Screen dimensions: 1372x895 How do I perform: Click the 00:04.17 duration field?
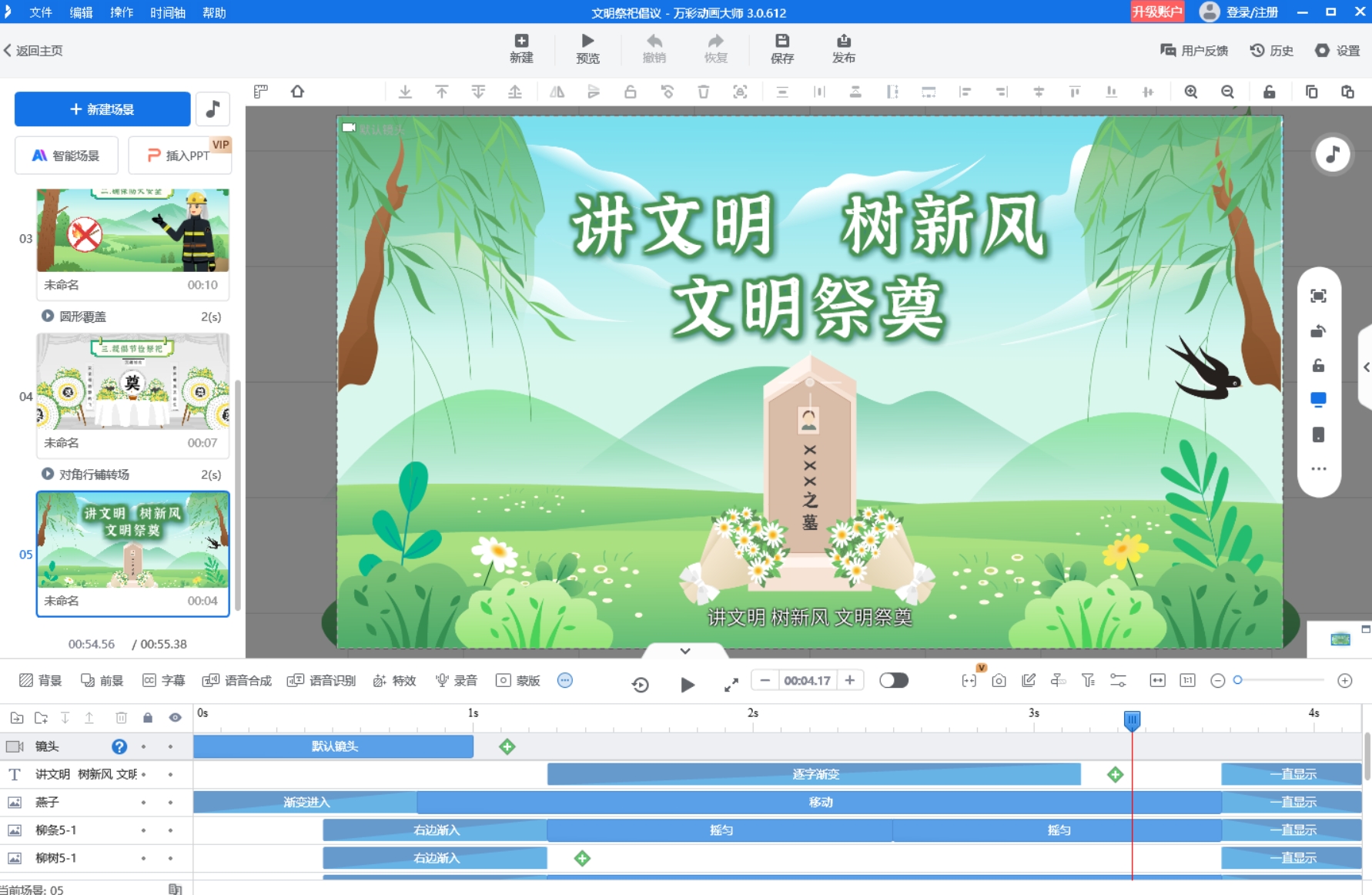807,680
